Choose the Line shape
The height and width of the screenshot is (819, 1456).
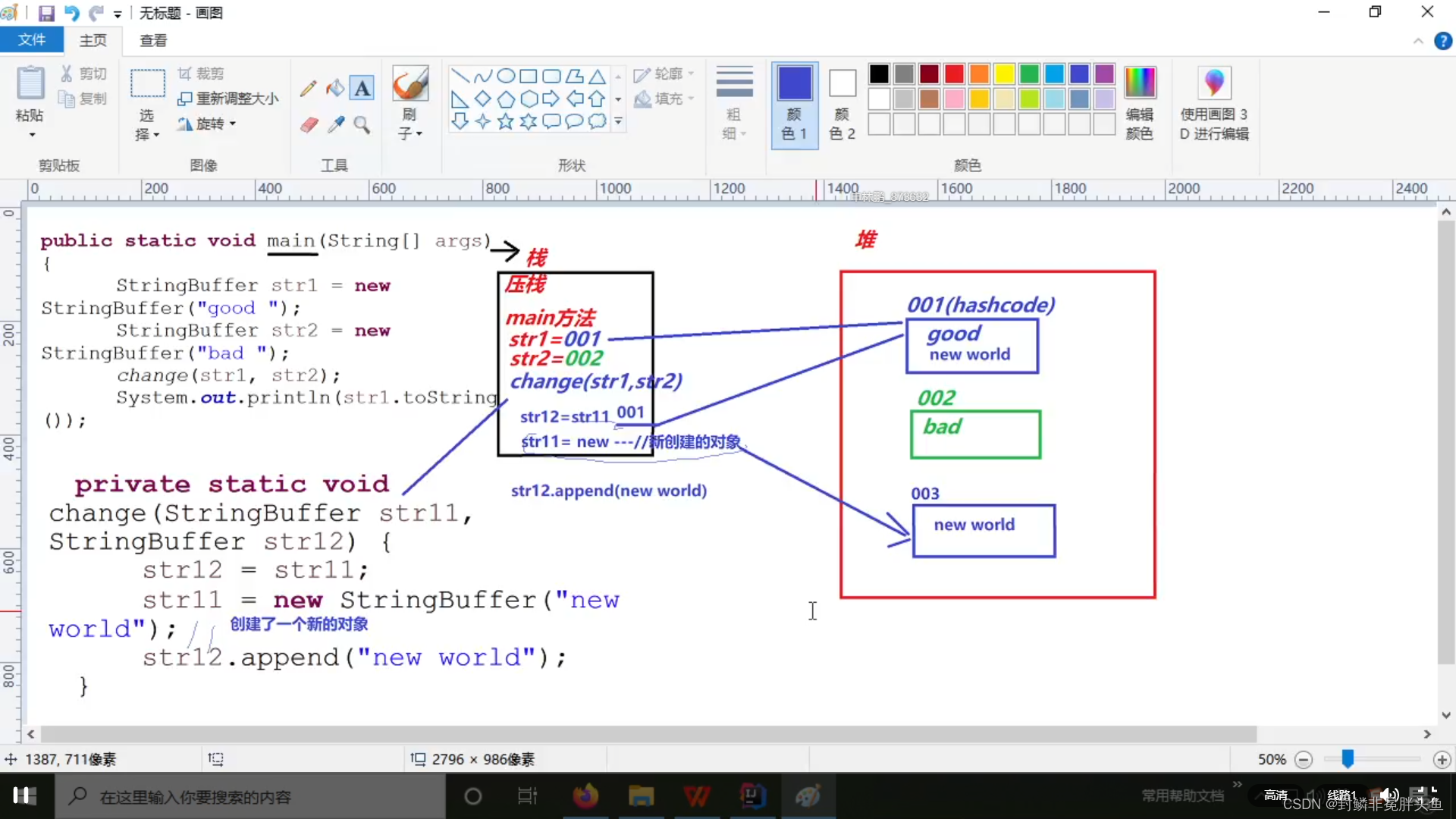tap(460, 76)
